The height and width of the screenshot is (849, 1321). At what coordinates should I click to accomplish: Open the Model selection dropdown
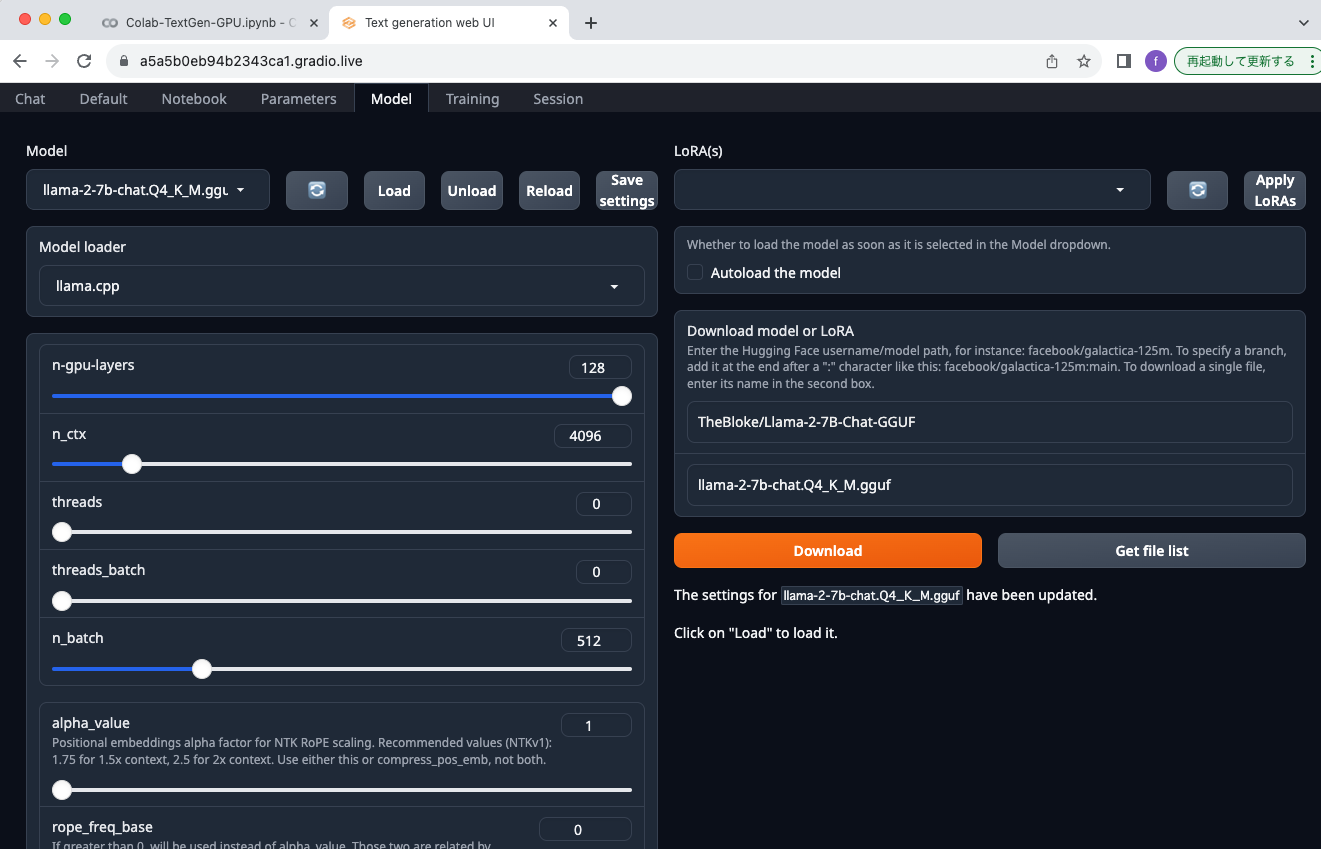(x=148, y=190)
